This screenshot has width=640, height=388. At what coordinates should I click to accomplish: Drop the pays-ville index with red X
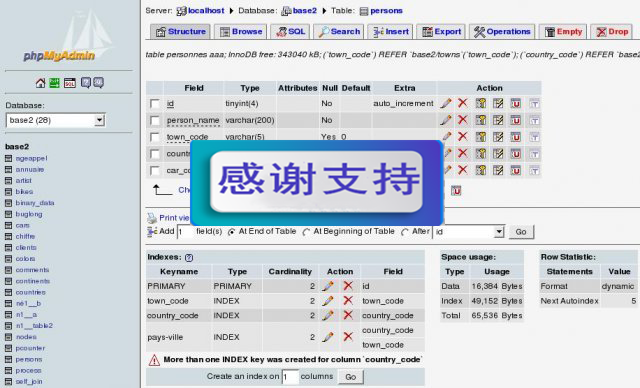coord(348,337)
